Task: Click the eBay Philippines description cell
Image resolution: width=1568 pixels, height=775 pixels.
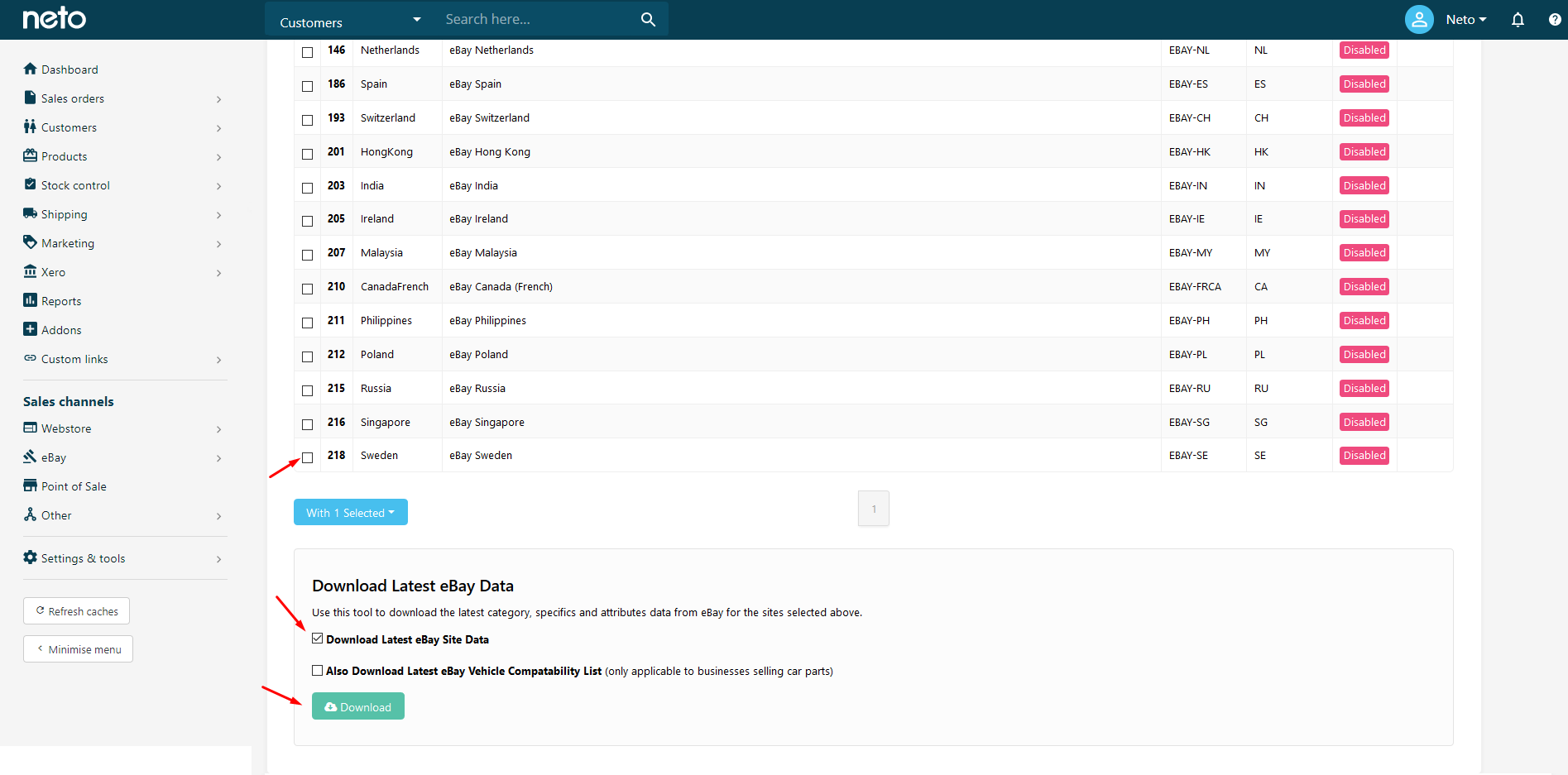Action: tap(802, 320)
